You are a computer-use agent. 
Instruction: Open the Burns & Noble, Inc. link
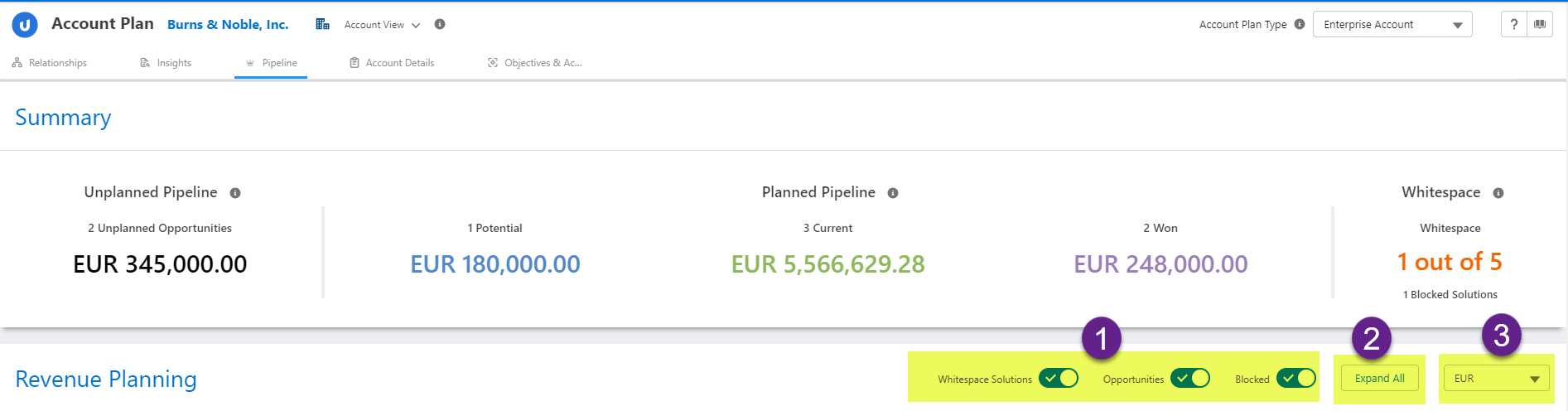coord(228,25)
